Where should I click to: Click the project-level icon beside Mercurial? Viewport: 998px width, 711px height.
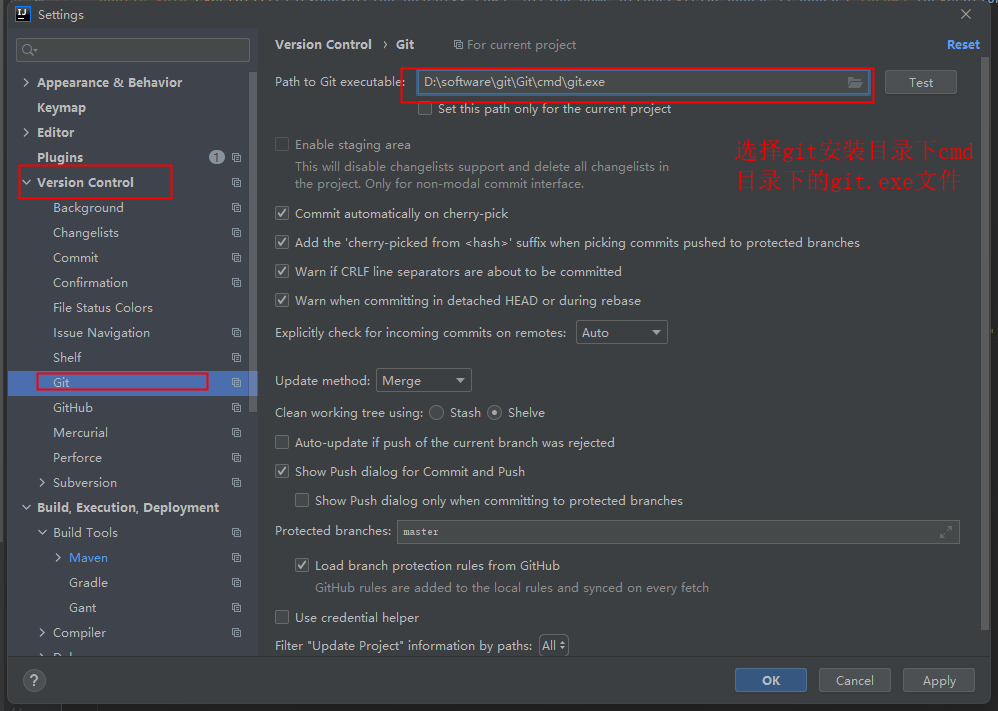coord(237,433)
